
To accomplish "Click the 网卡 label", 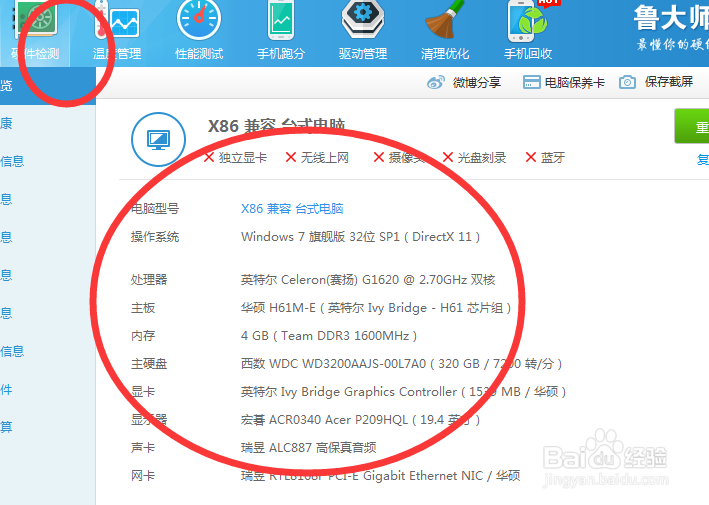I will click(x=143, y=476).
